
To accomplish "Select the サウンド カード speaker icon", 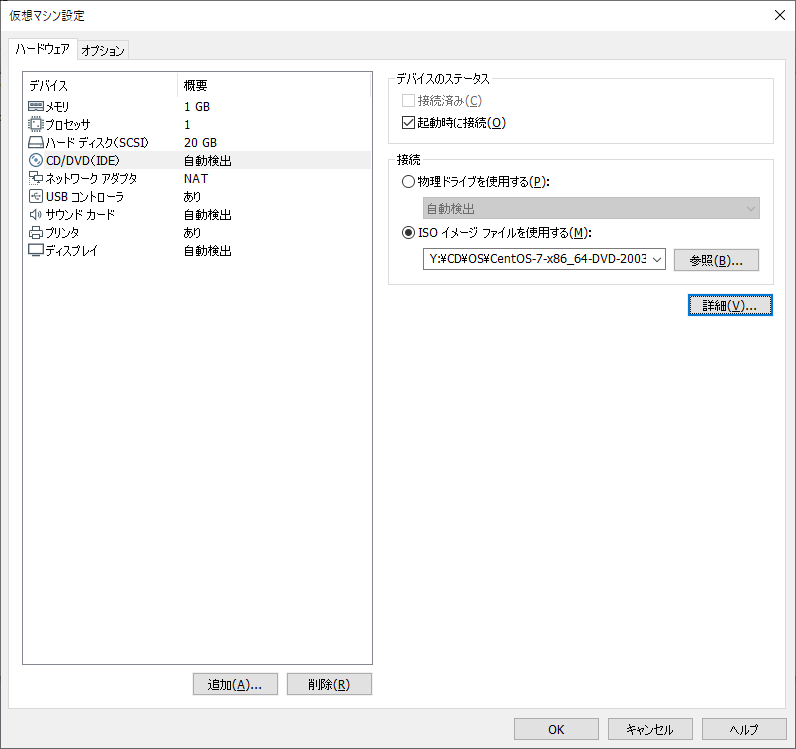I will pyautogui.click(x=36, y=214).
